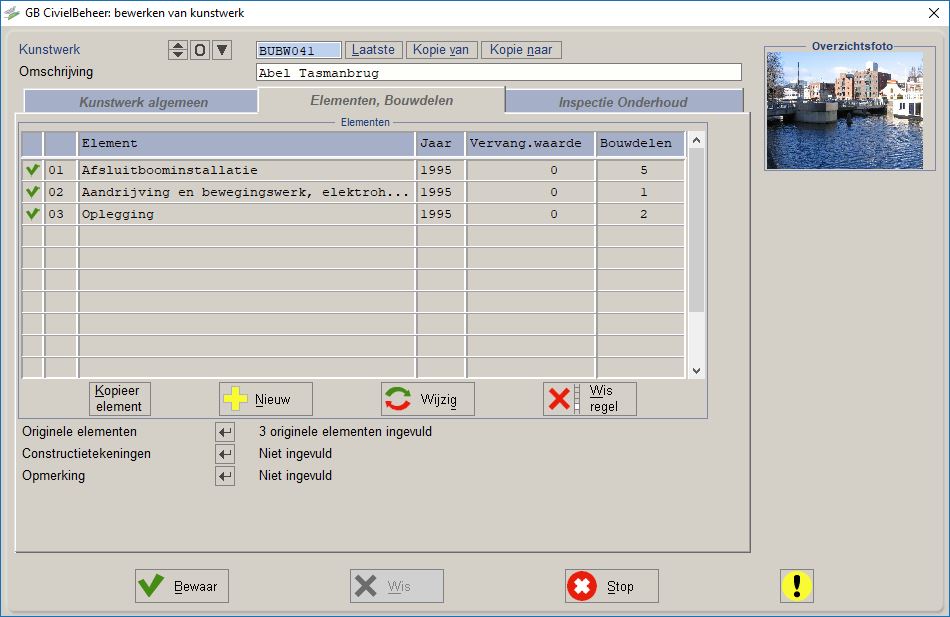Open Constructietekeningen with its enter-arrow button
The width and height of the screenshot is (950, 617).
pos(225,454)
